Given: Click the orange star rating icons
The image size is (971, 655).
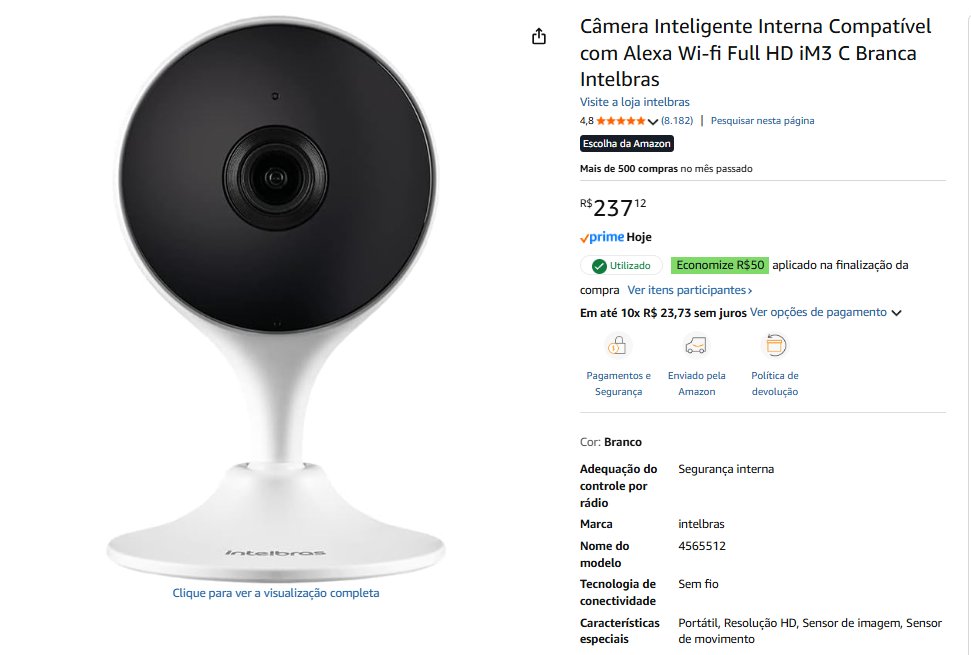Looking at the screenshot, I should click(x=620, y=121).
